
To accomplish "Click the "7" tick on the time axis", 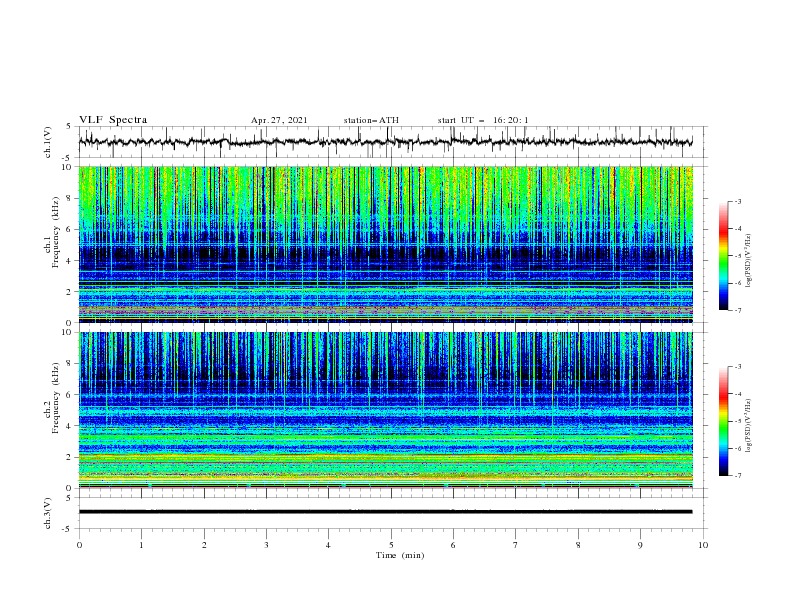I will click(516, 545).
